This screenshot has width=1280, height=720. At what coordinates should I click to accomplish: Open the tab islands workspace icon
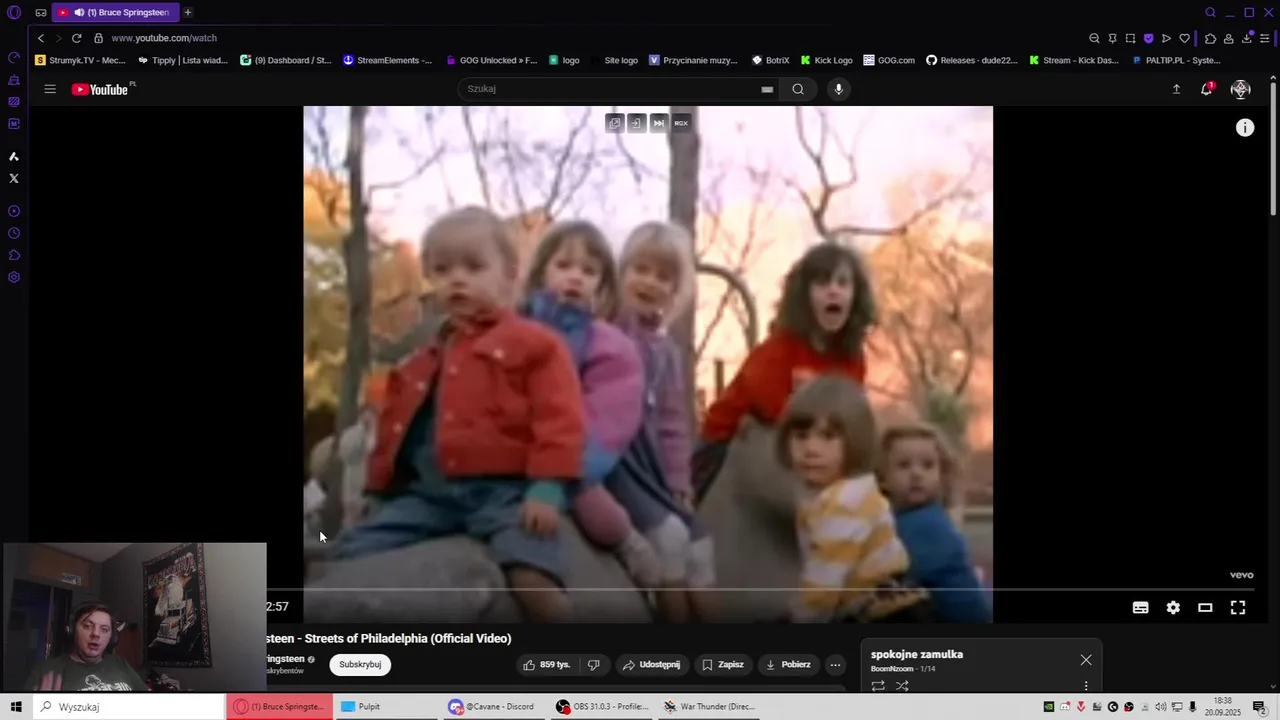coord(41,13)
